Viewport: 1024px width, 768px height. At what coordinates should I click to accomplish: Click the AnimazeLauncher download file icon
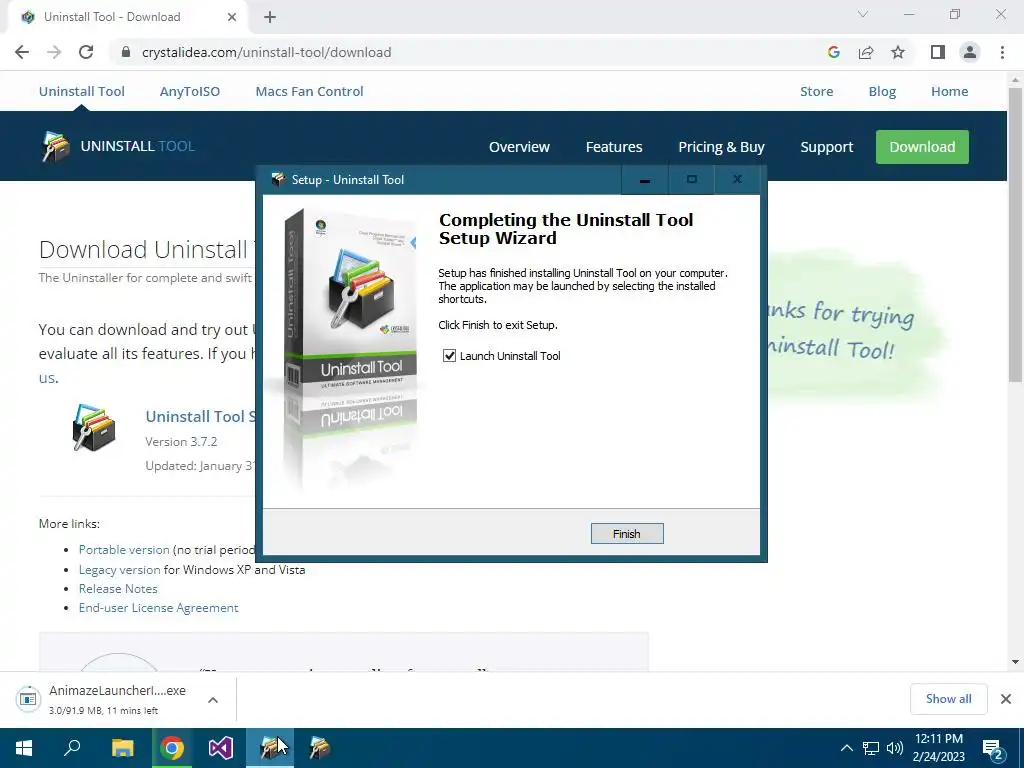28,699
